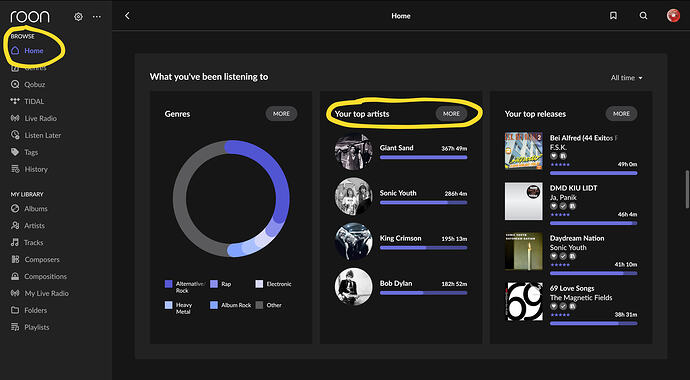690x380 pixels.
Task: Open the profile avatar
Action: click(x=673, y=16)
